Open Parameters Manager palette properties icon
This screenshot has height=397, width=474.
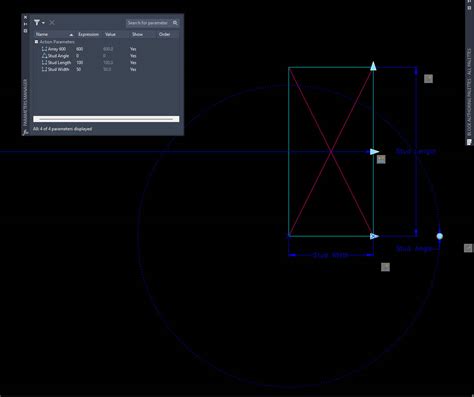(x=25, y=31)
